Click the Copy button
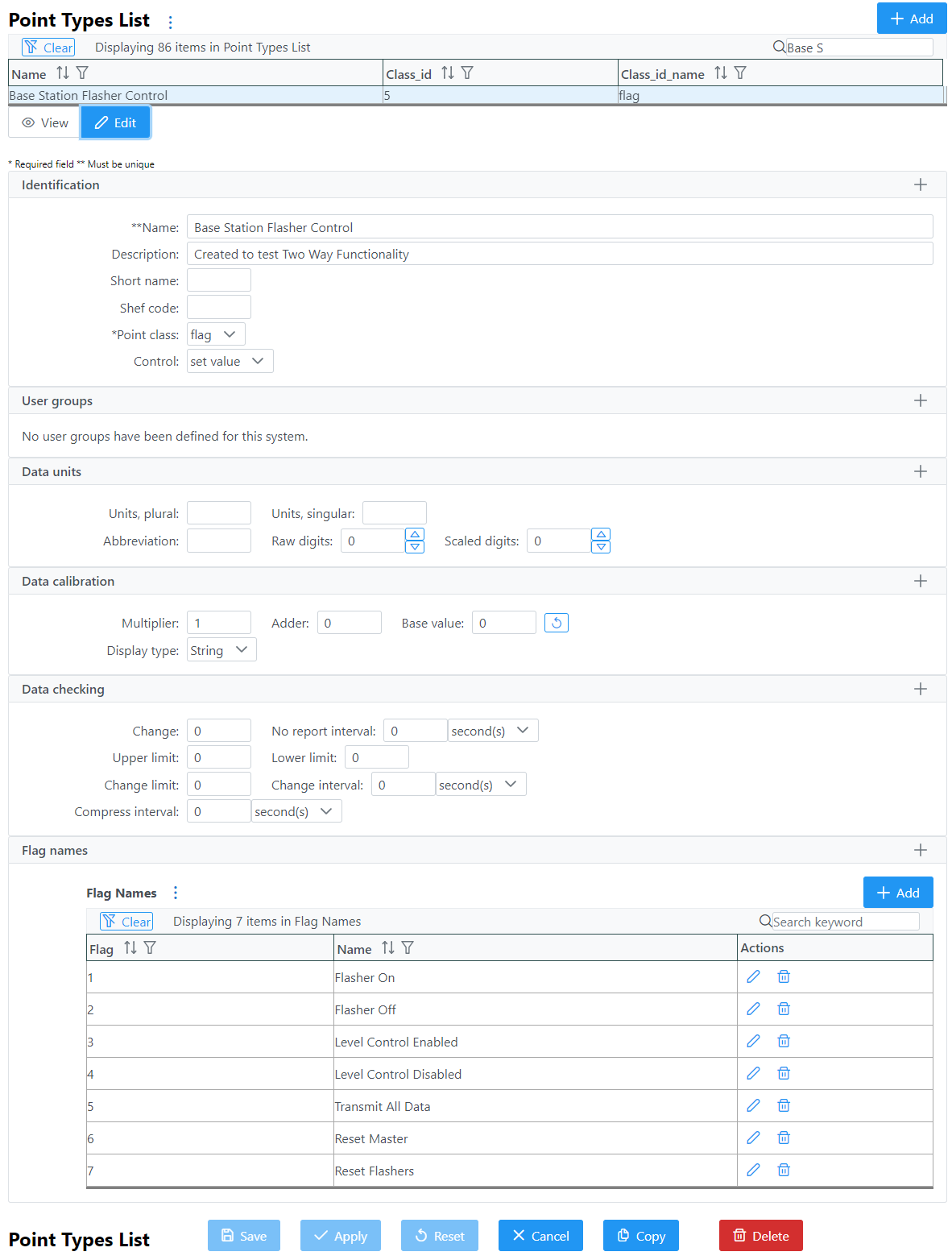The image size is (952, 1260). [641, 1236]
